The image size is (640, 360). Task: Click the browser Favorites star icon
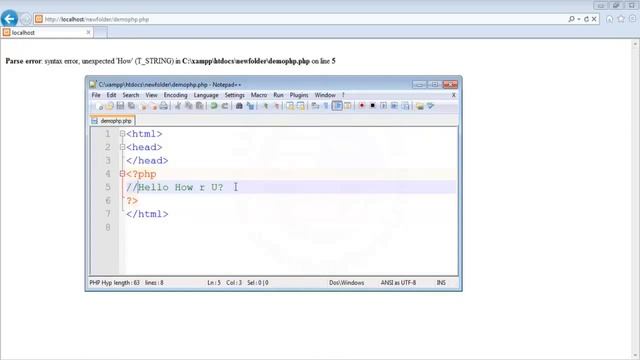[x=621, y=19]
